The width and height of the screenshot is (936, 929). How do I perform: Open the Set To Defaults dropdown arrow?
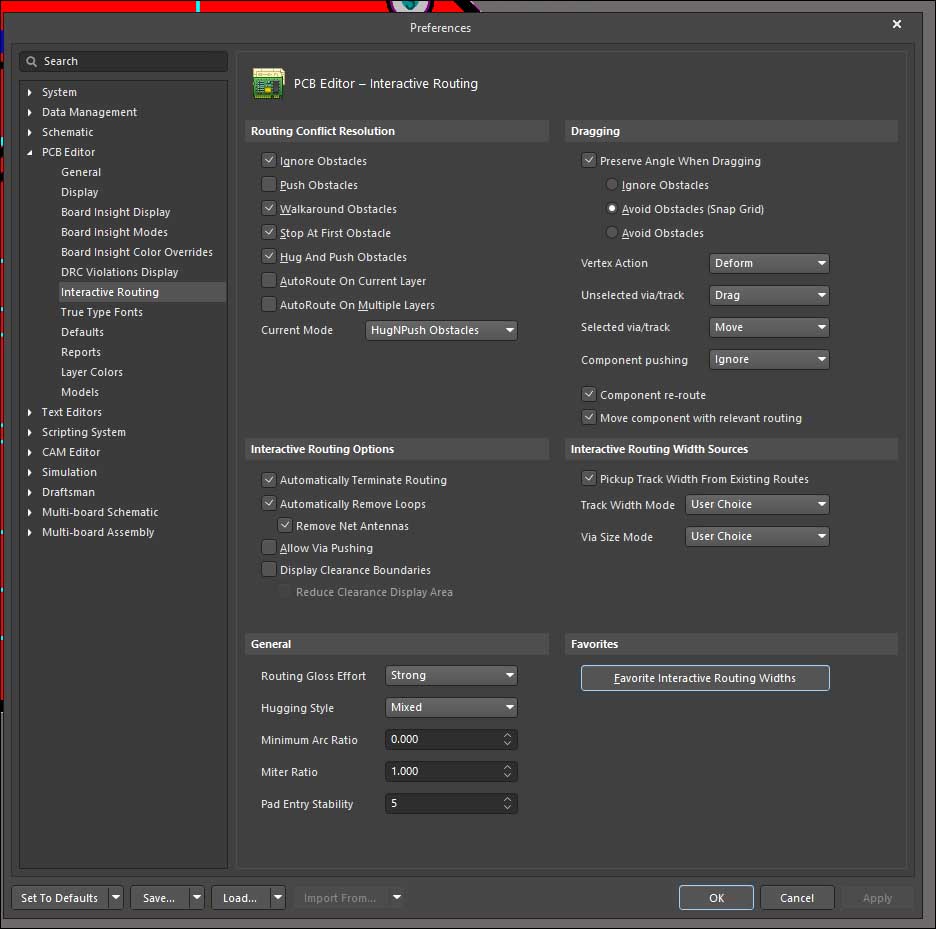click(116, 898)
